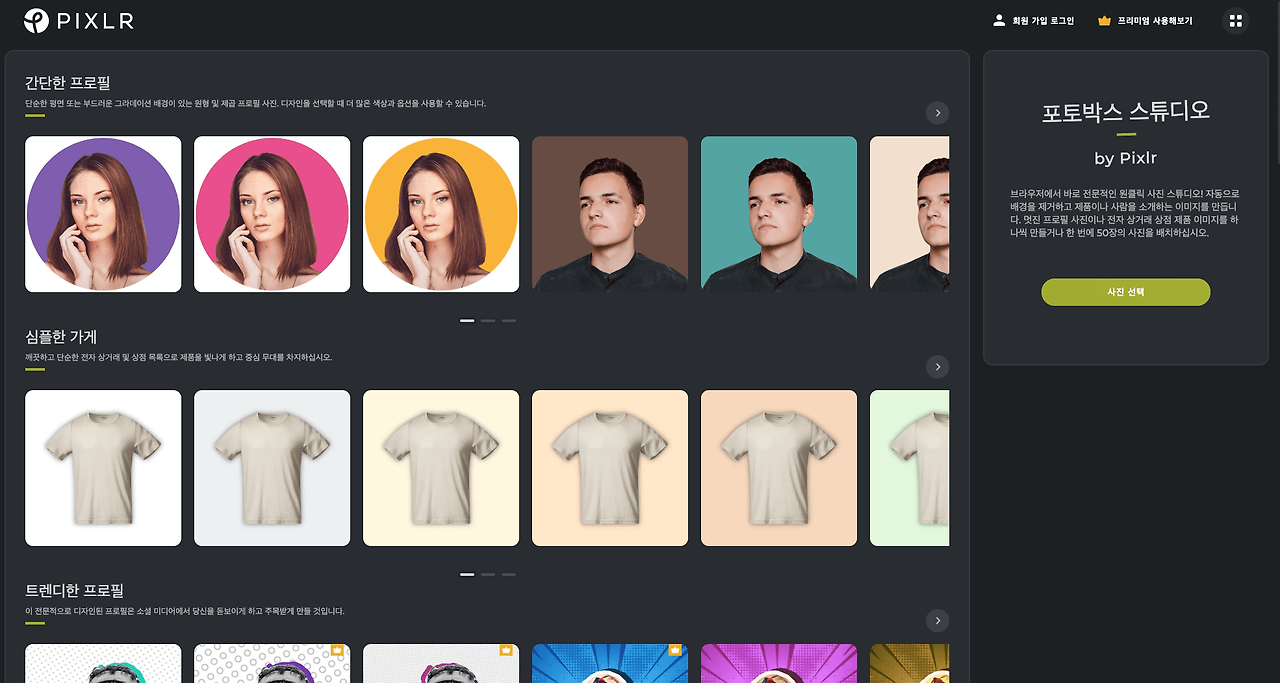Select woman portrait with purple circle background
The image size is (1280, 683).
(x=103, y=214)
